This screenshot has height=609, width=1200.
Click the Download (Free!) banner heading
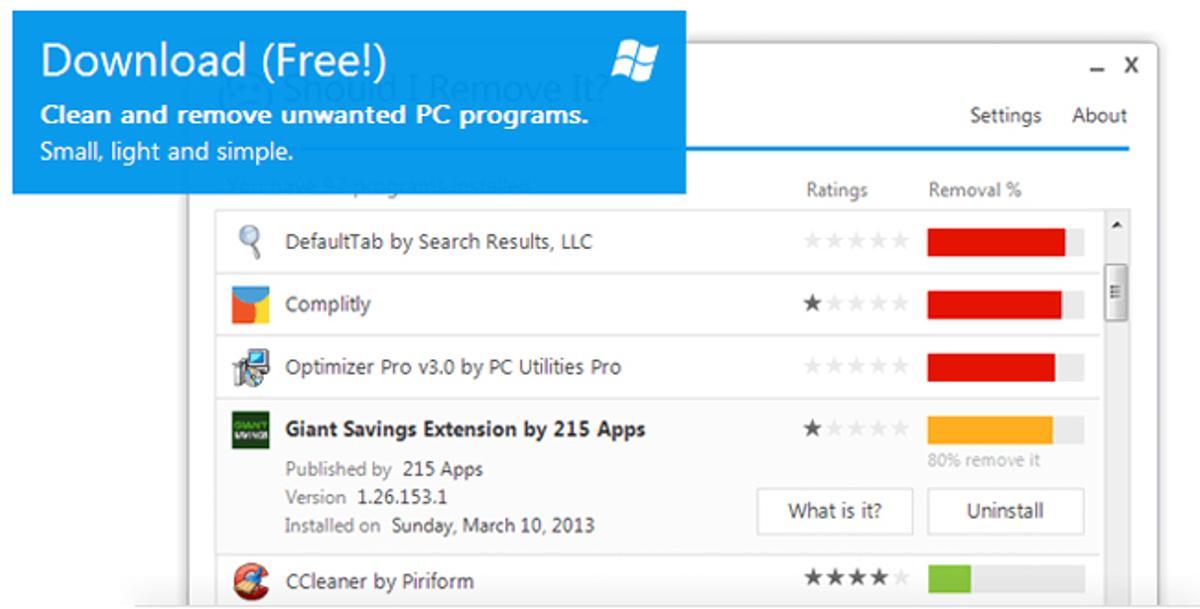213,61
